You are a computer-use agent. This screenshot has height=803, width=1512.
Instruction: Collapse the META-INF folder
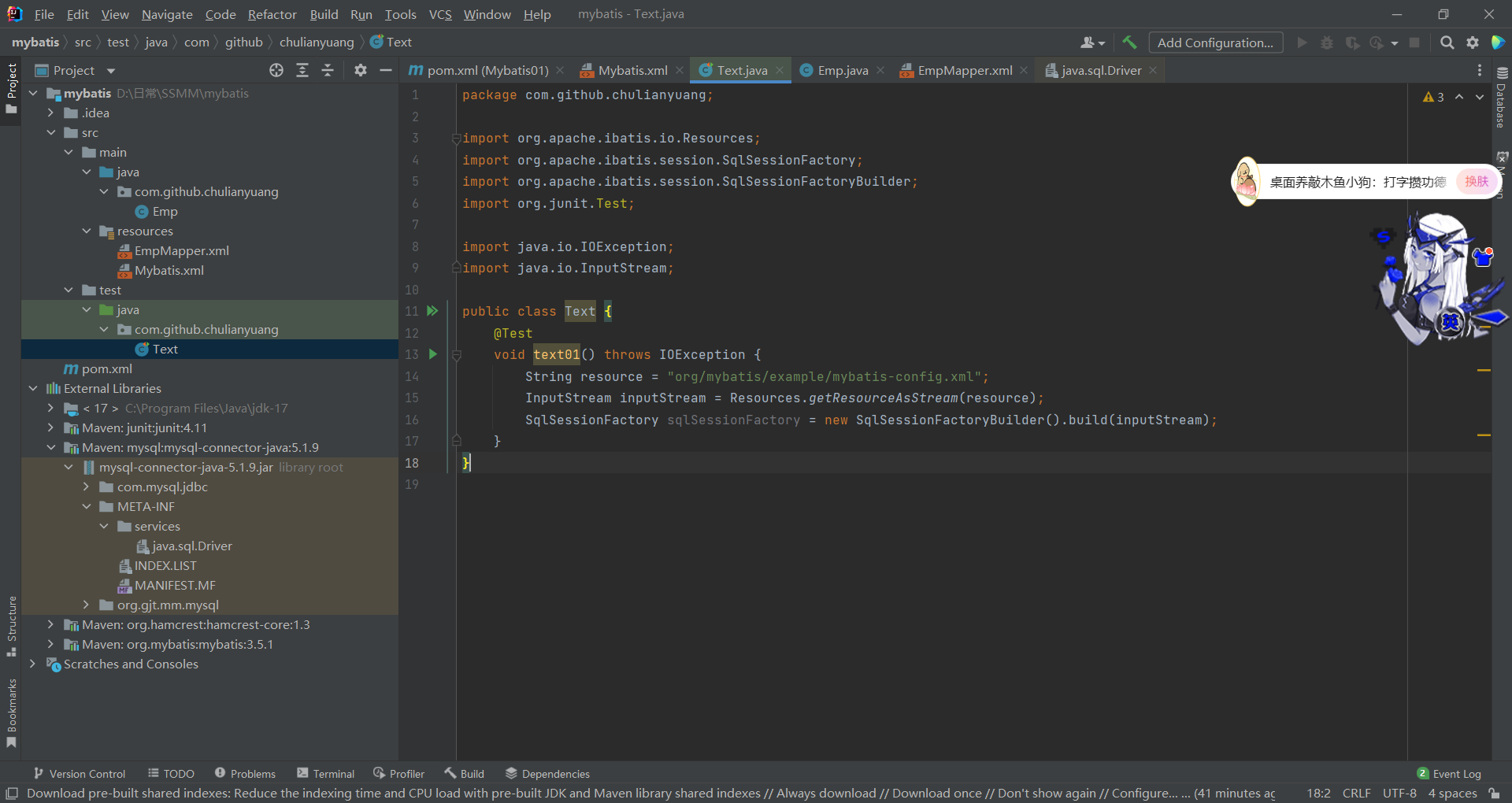(87, 507)
